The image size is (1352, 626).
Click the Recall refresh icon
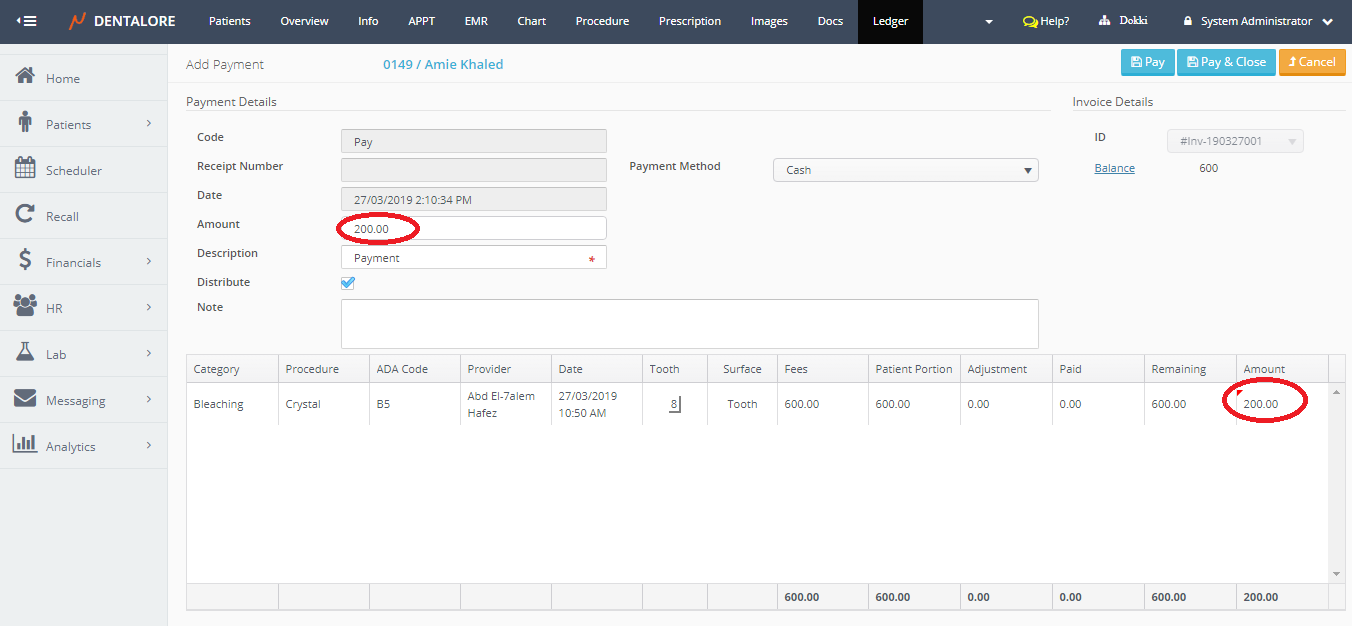pos(25,215)
